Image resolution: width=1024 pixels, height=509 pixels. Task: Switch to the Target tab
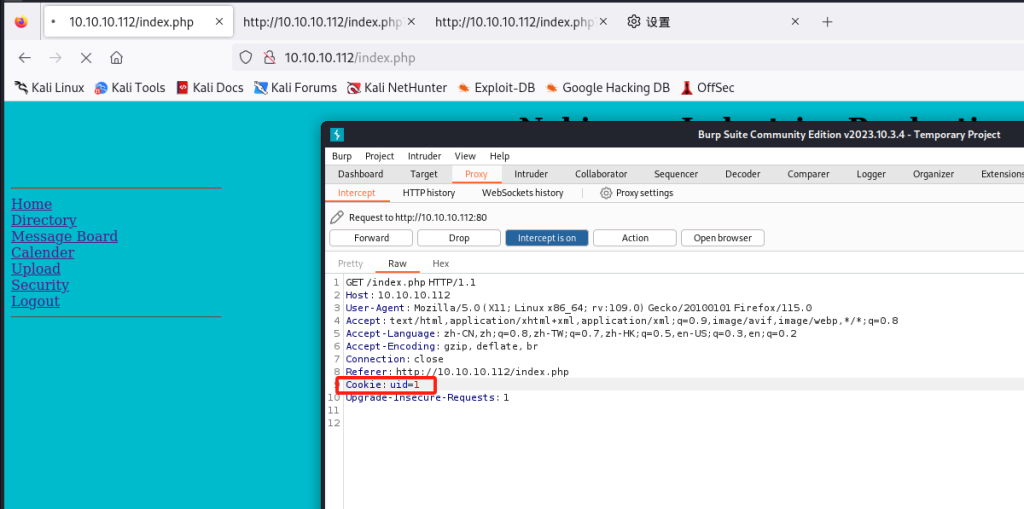click(x=424, y=174)
